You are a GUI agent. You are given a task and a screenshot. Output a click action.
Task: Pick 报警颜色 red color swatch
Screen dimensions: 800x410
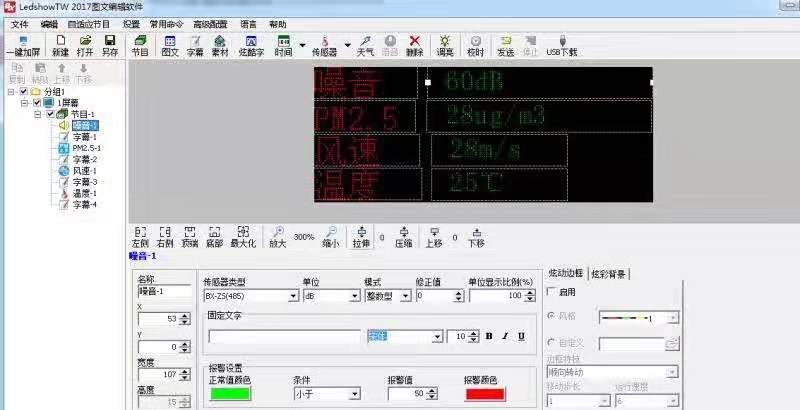point(485,394)
